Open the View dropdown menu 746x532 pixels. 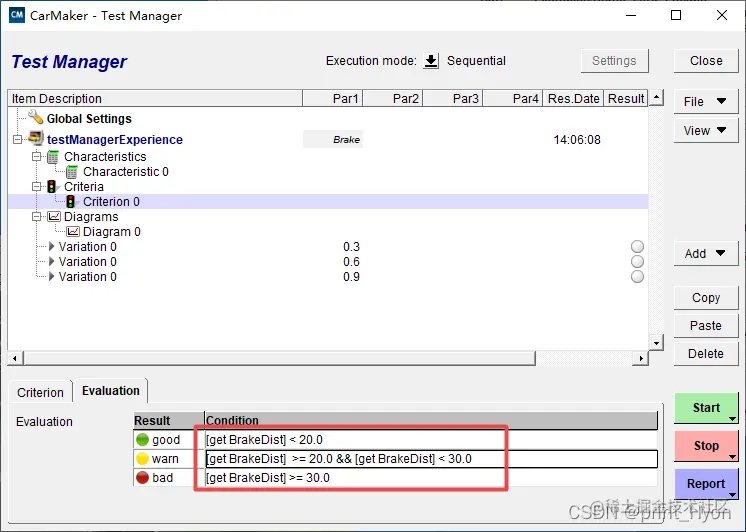coord(706,130)
